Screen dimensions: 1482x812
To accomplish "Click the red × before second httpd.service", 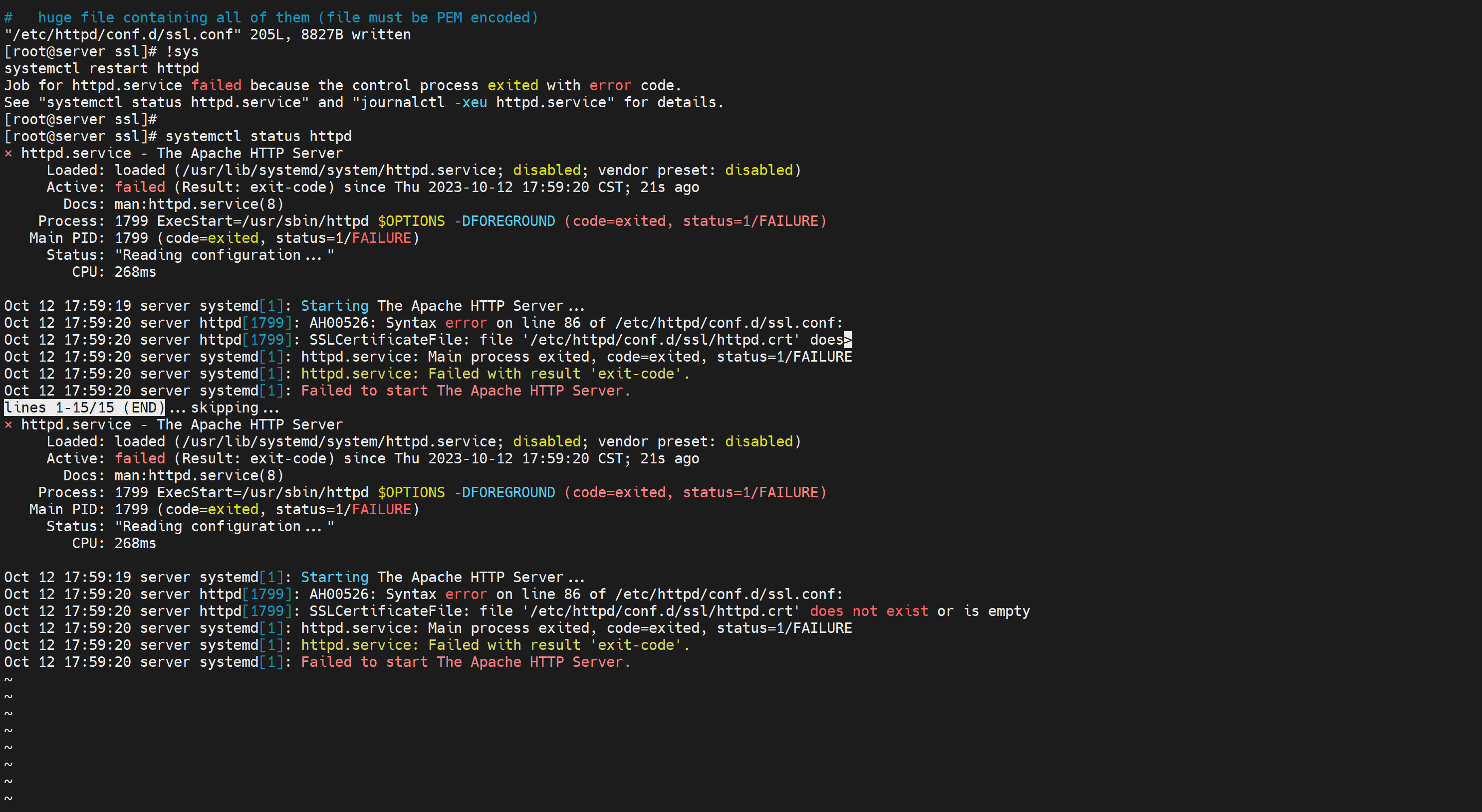I will point(8,425).
